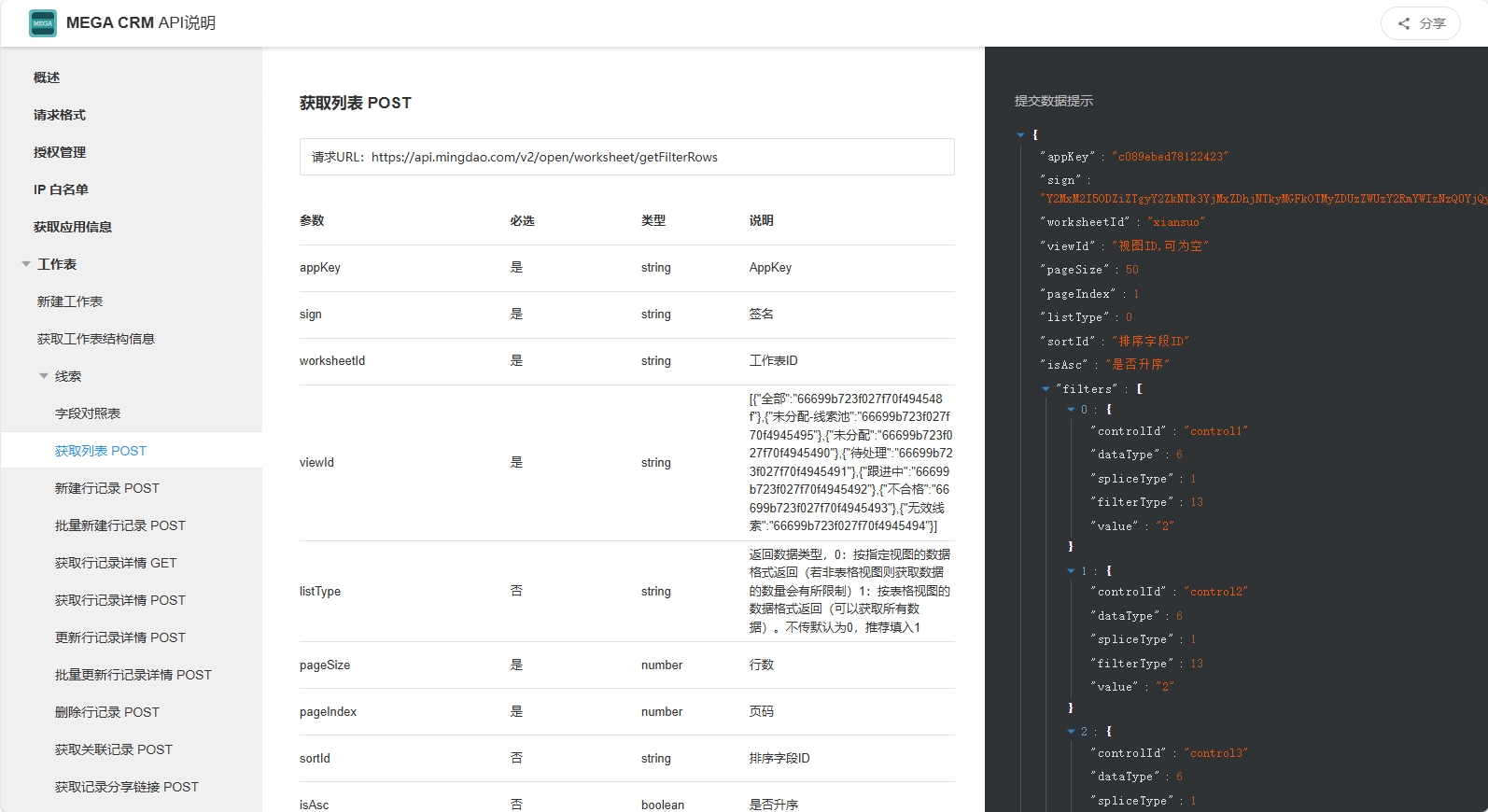Click the "control1" controlId value
The width and height of the screenshot is (1488, 812).
(1215, 431)
